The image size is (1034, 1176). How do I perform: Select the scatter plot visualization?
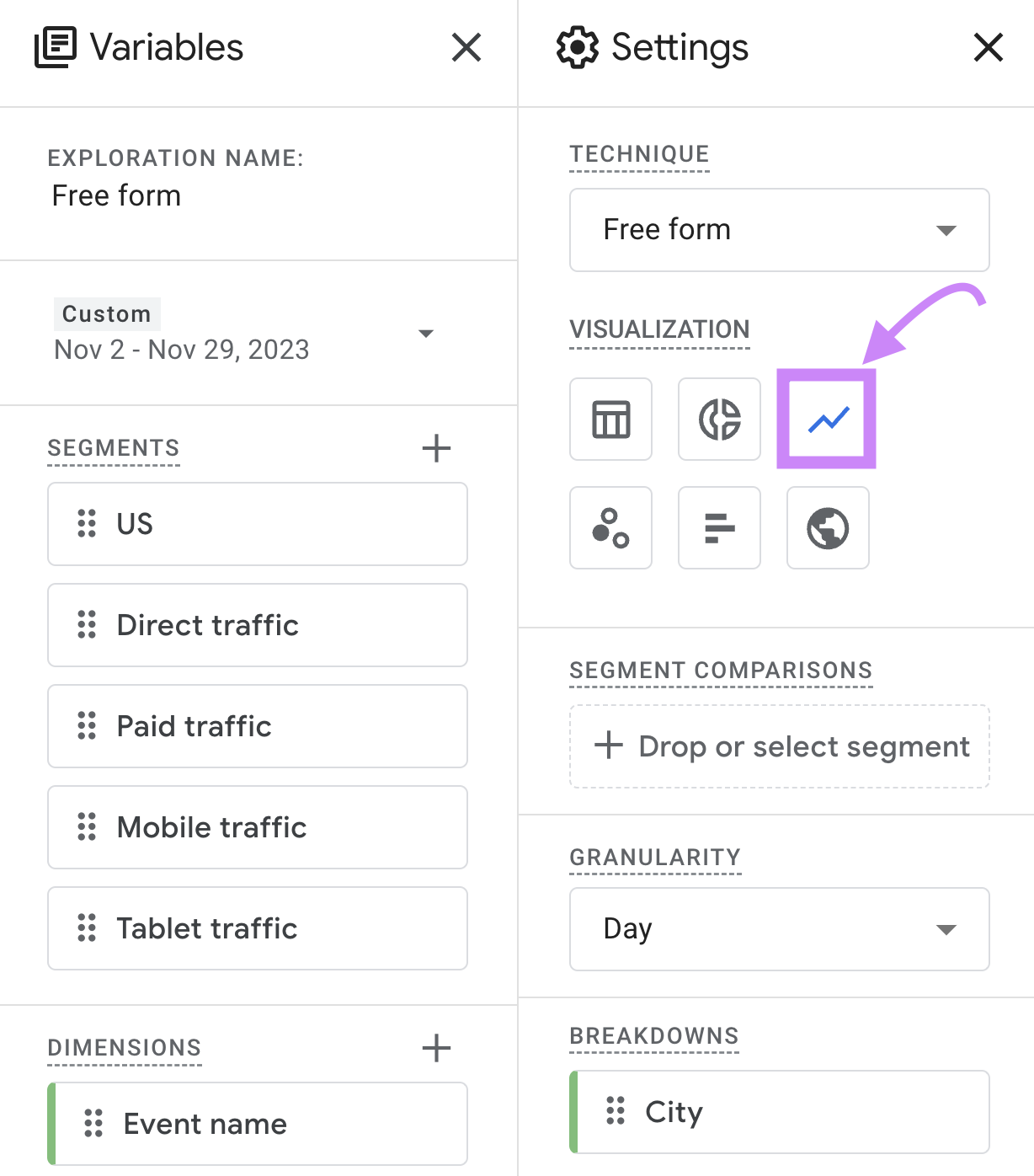(610, 528)
